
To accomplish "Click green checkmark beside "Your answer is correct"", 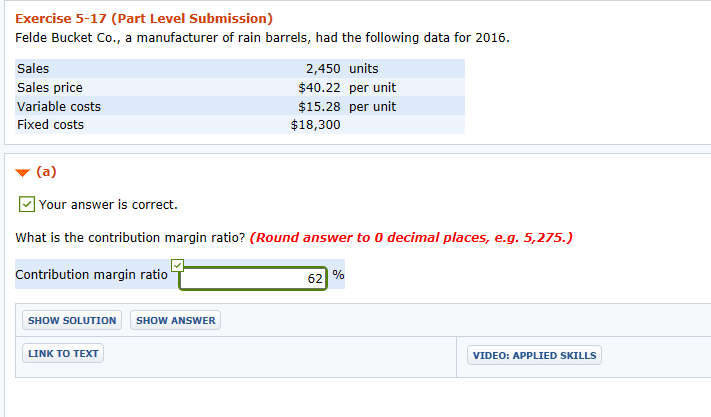I will pyautogui.click(x=27, y=205).
